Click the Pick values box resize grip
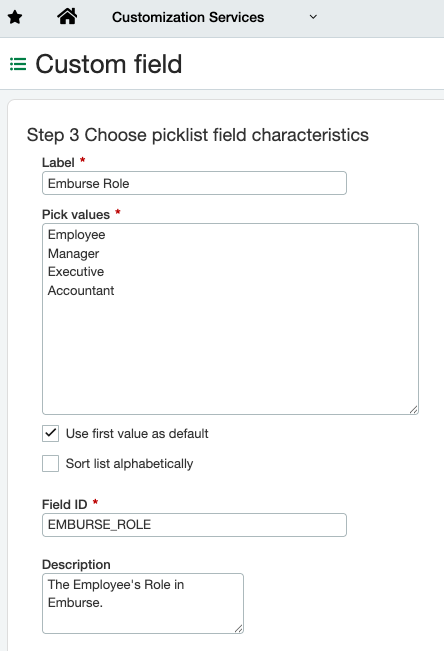Viewport: 444px width, 651px height. click(x=413, y=410)
